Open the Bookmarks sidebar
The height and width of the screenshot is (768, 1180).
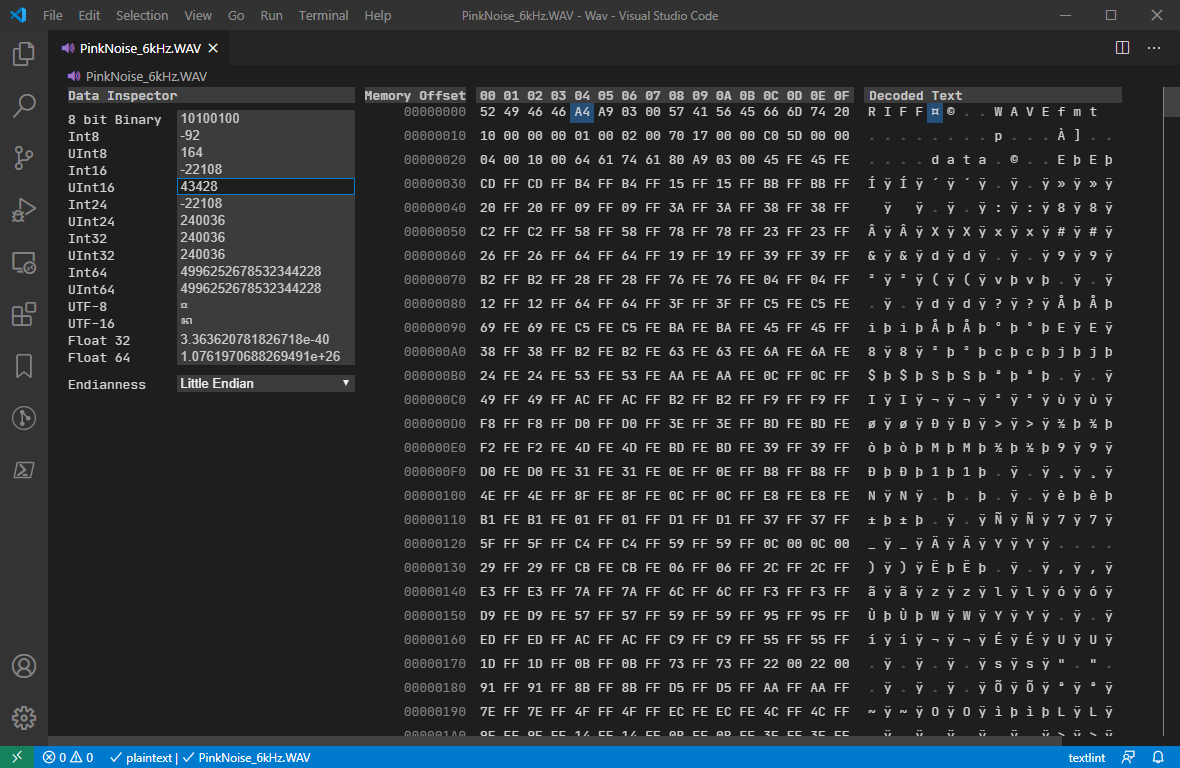click(x=23, y=366)
